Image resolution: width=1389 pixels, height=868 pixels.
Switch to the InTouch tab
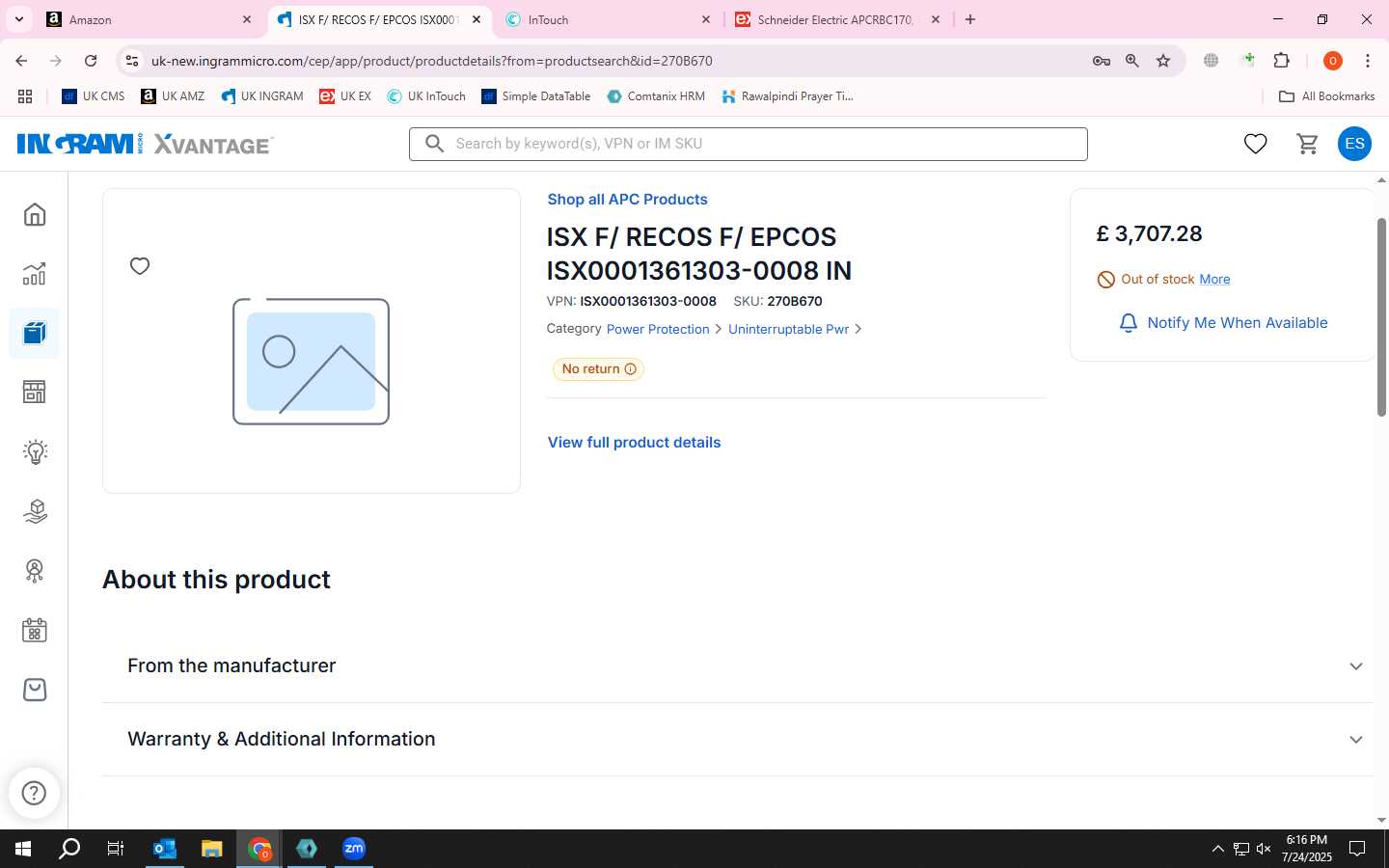coord(608,19)
